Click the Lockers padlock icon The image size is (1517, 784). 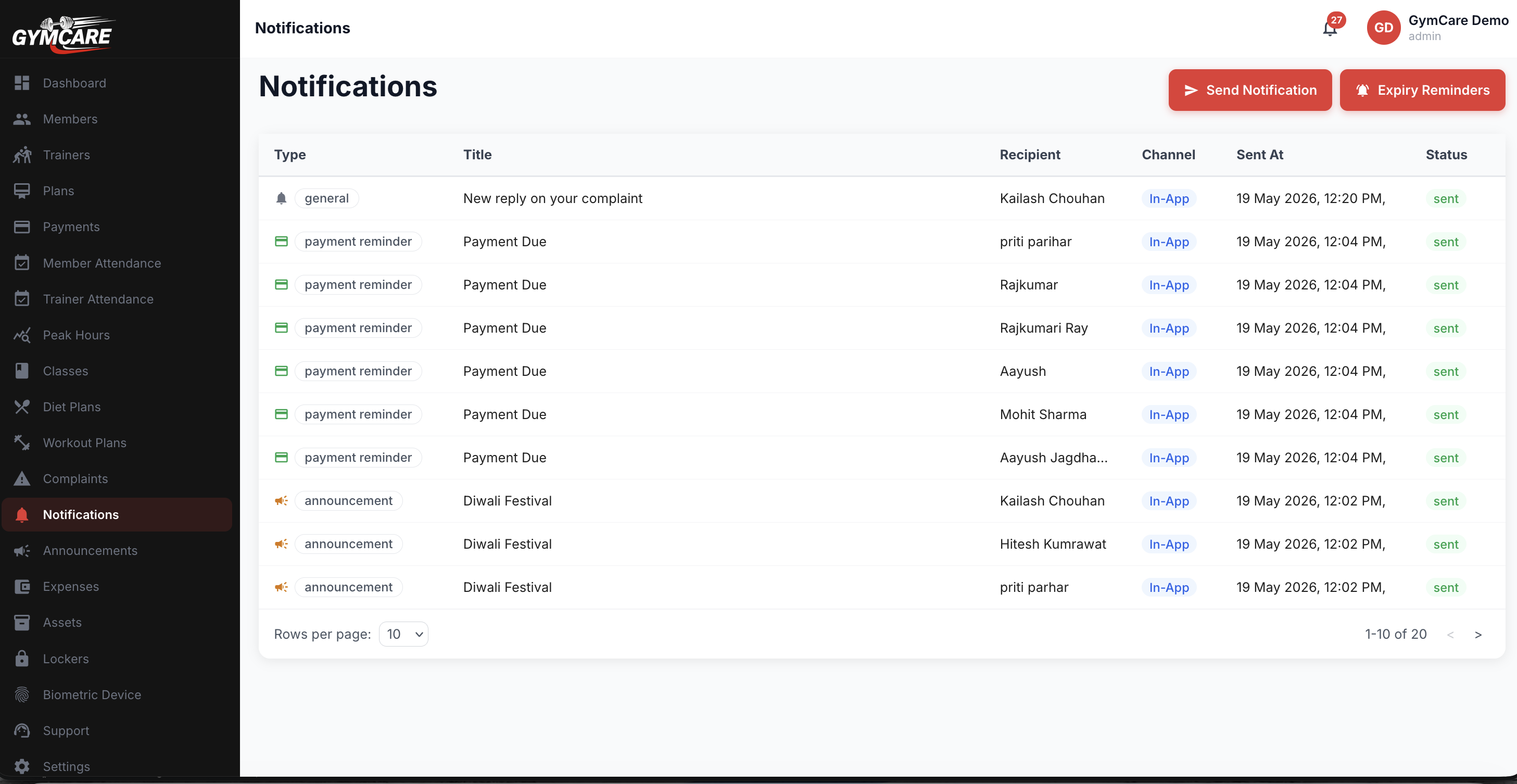point(22,659)
